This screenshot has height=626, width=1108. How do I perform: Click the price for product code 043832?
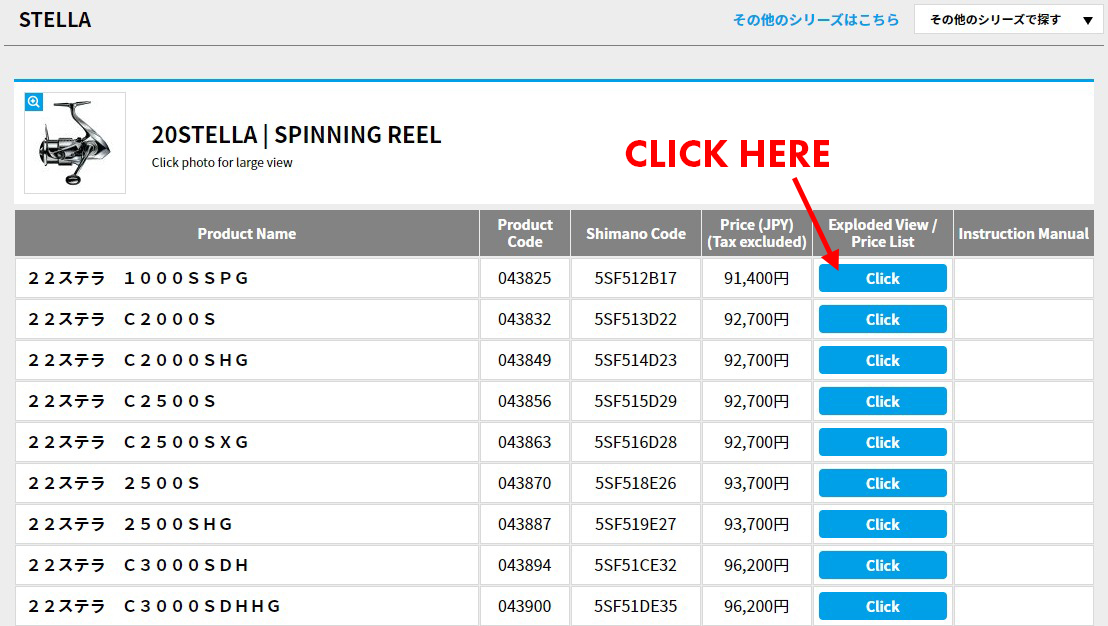pos(756,319)
